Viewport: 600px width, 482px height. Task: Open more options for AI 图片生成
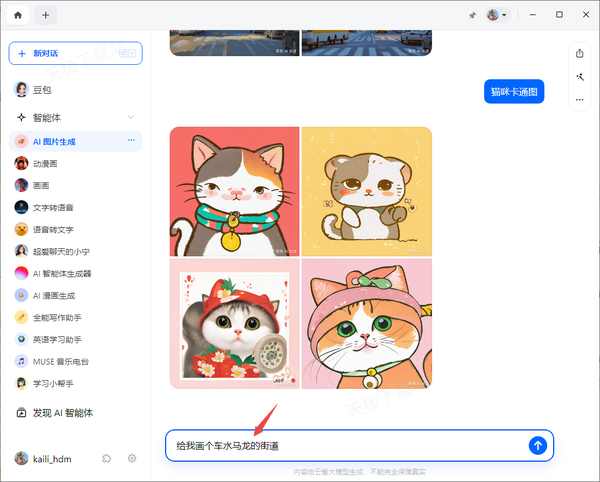point(131,140)
